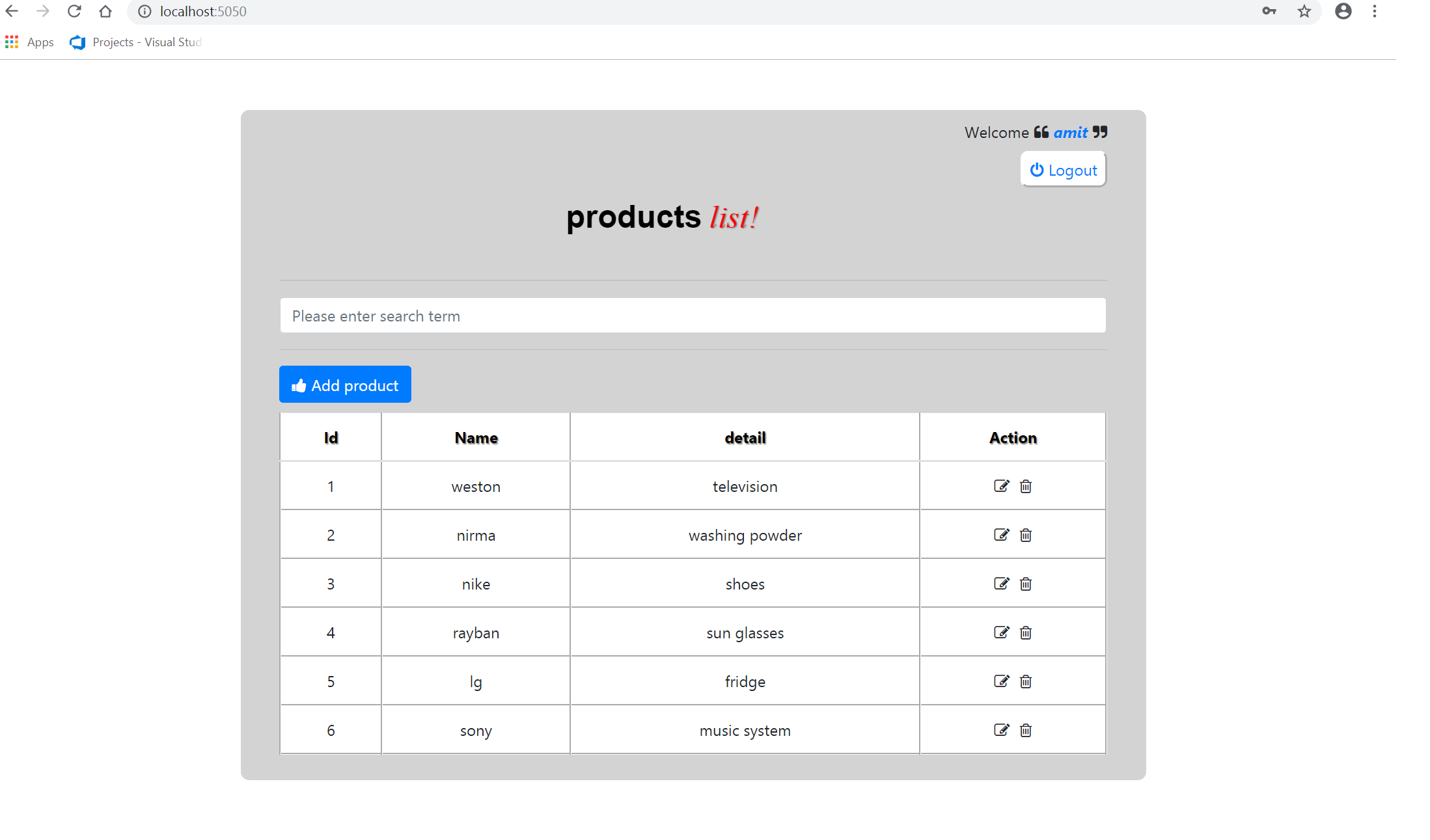Edit the rayban sun glasses row
Viewport: 1430px width, 840px height.
click(x=1001, y=632)
